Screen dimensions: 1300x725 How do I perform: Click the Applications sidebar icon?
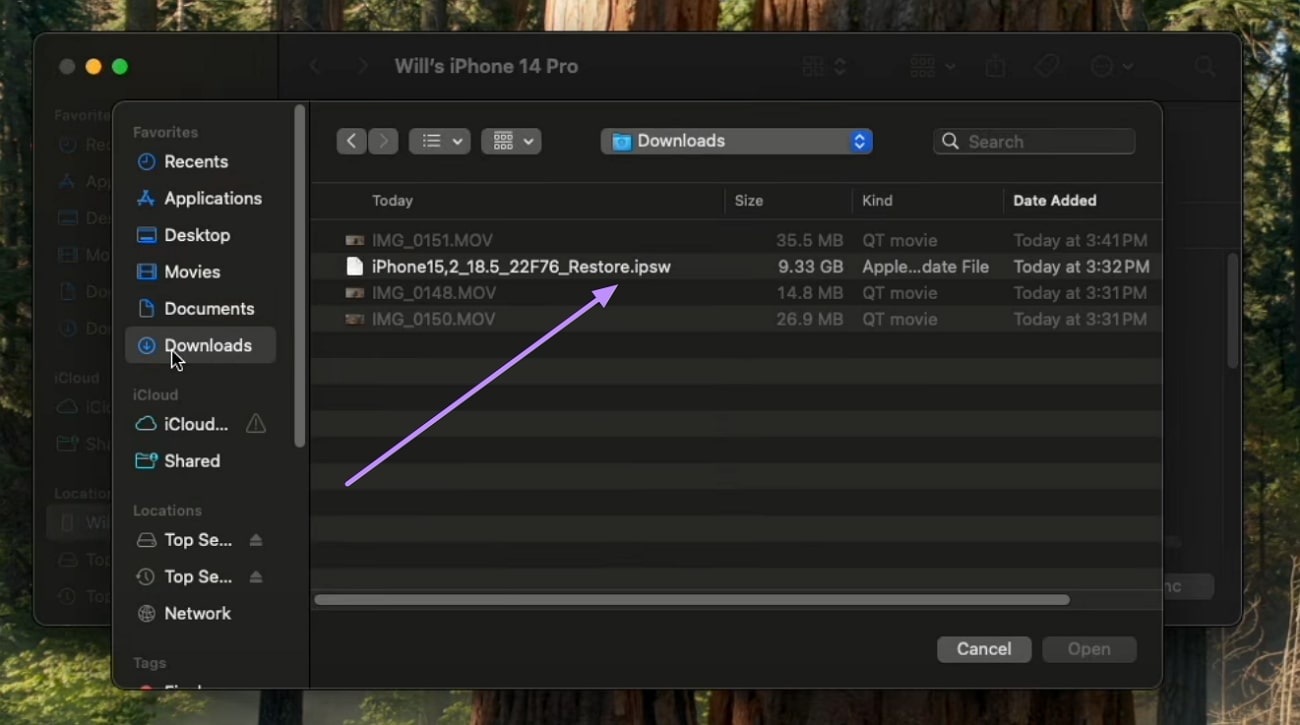146,198
